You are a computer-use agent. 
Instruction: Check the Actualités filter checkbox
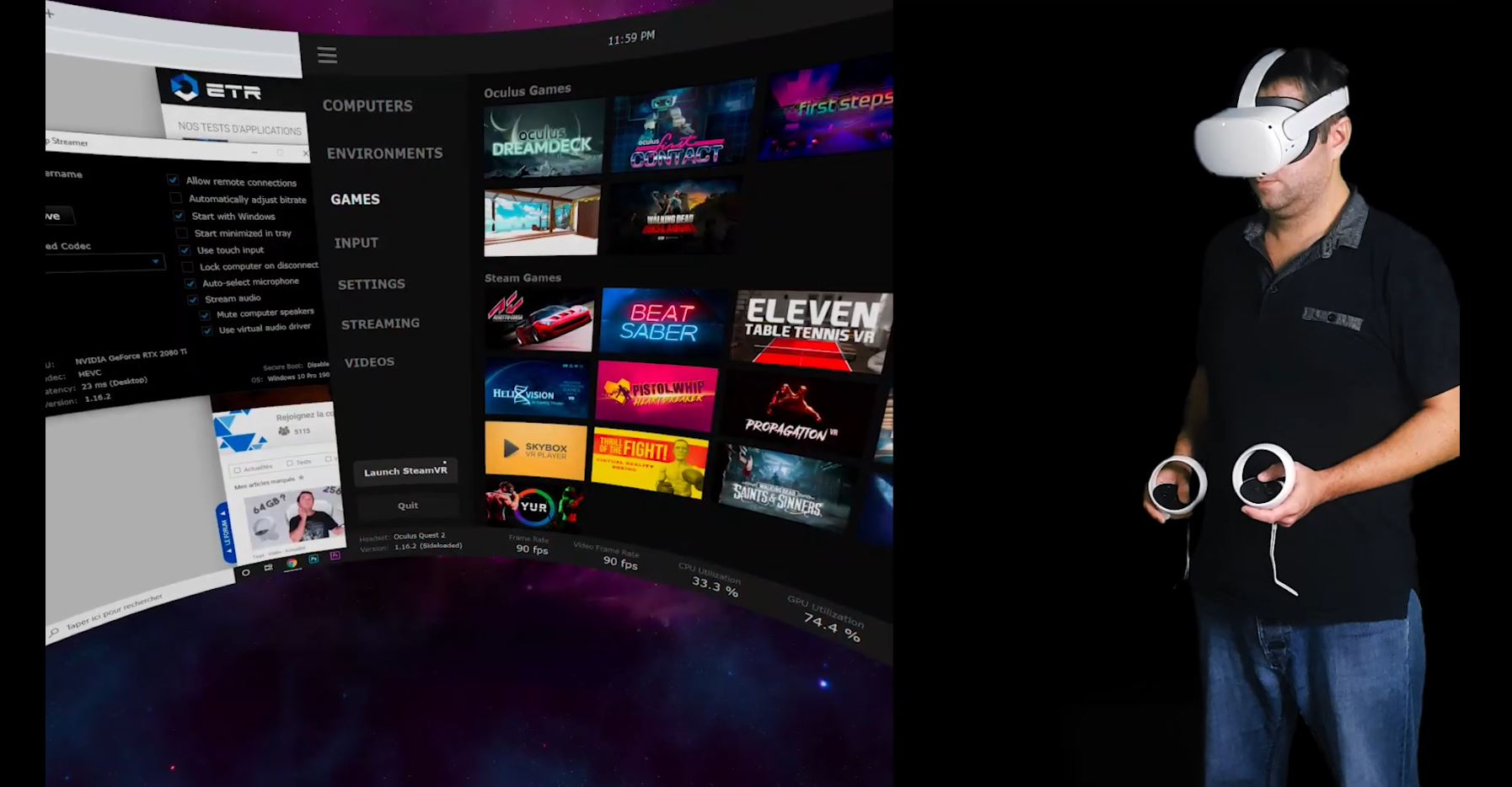coord(238,470)
